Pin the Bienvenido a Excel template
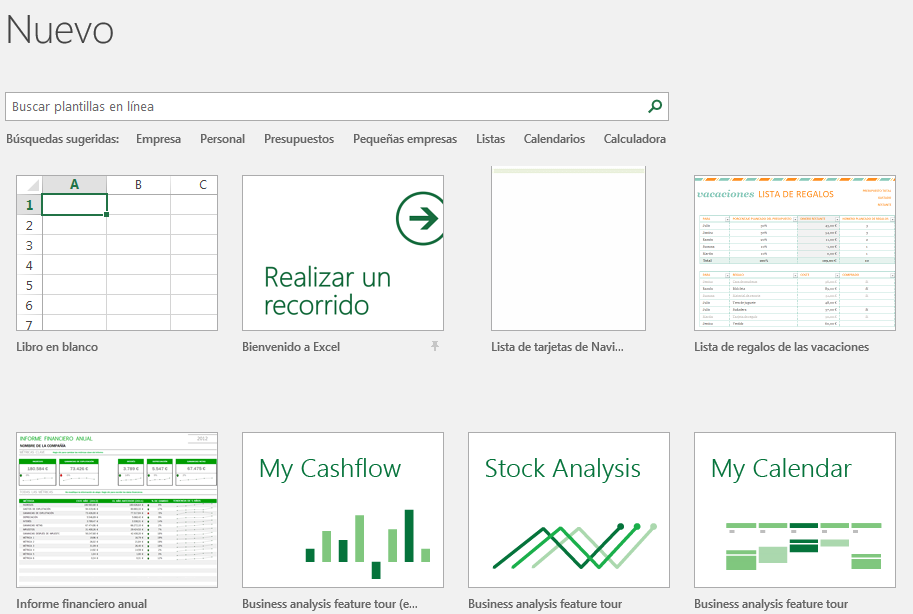 (x=434, y=346)
